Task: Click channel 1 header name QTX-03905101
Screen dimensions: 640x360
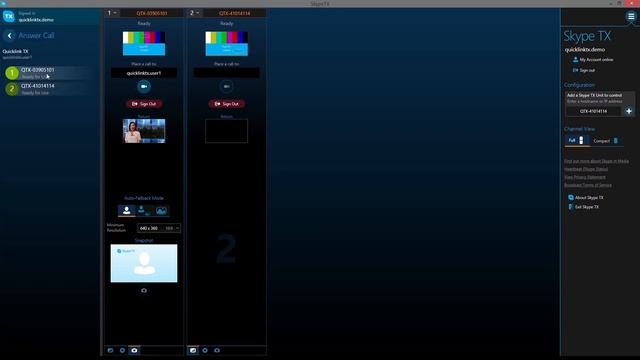Action: tap(152, 13)
